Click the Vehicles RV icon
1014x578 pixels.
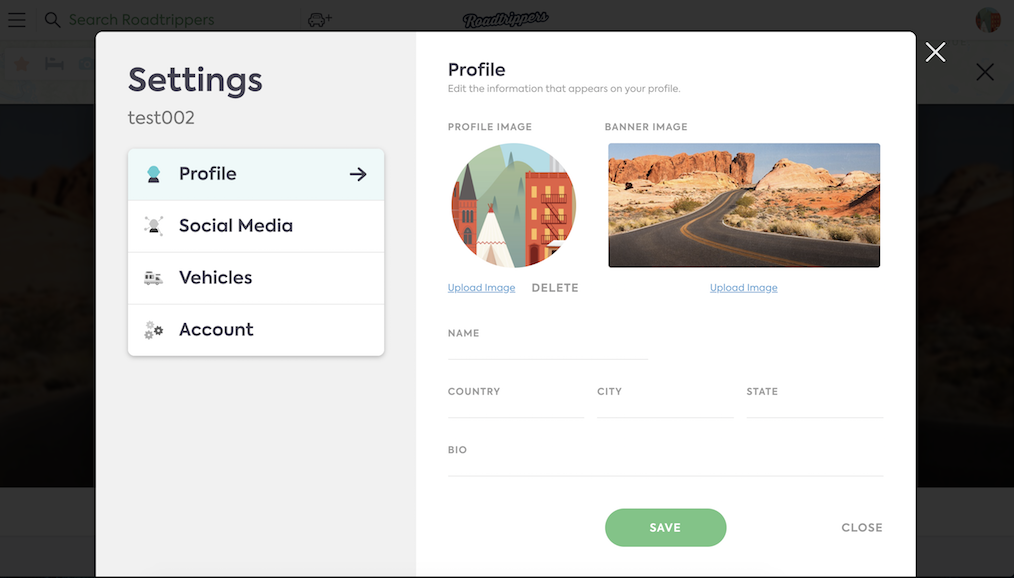[x=153, y=278]
